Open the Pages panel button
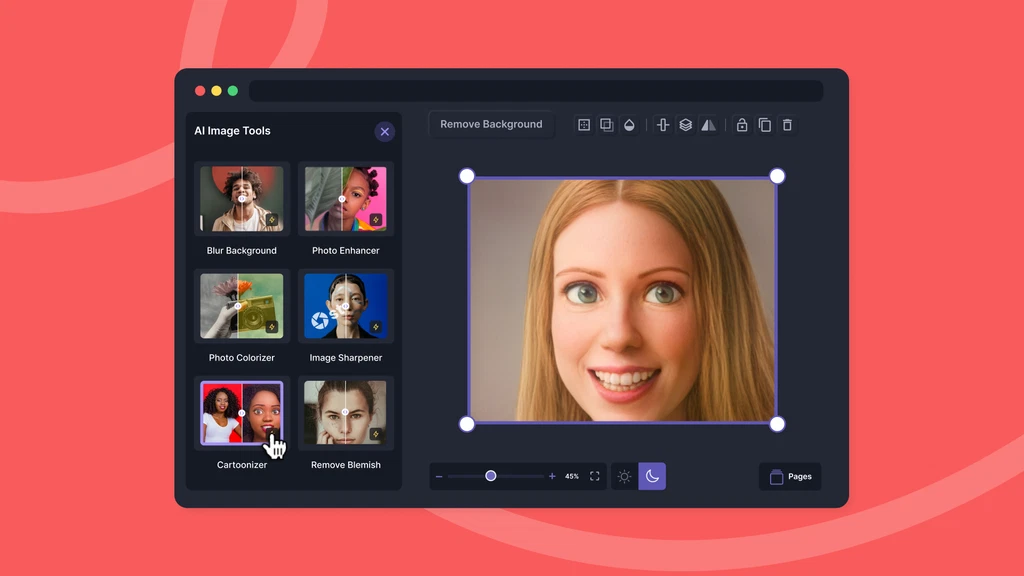1024x576 pixels. click(x=790, y=477)
